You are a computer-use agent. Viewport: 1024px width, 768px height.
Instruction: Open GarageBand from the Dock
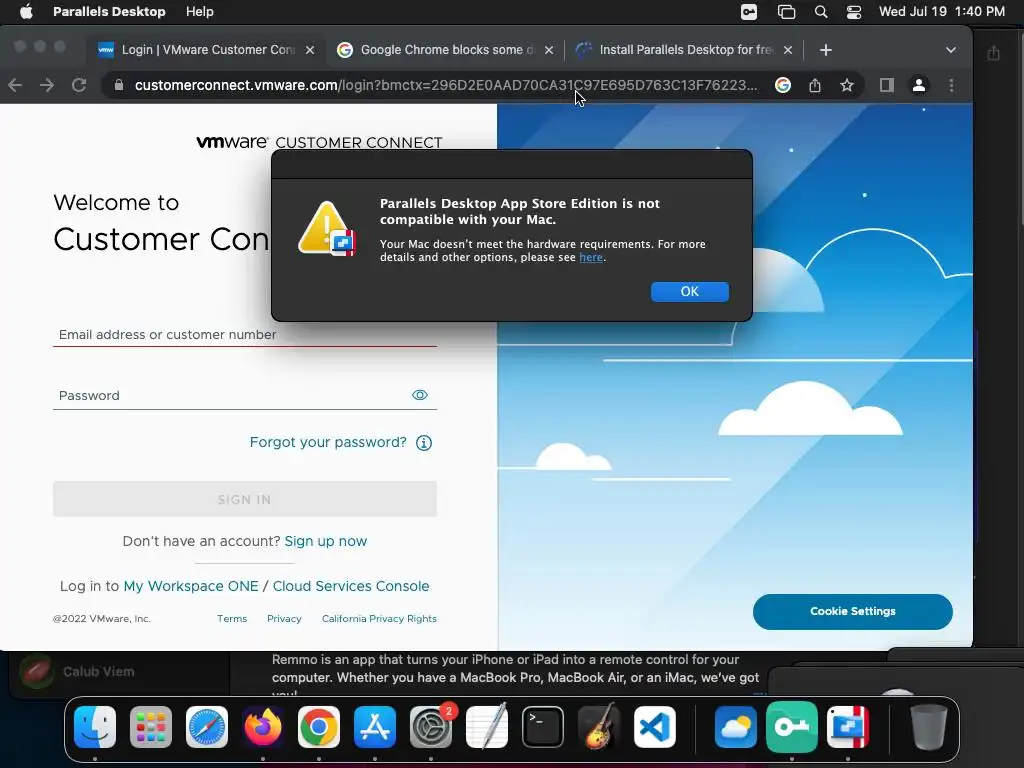[599, 726]
